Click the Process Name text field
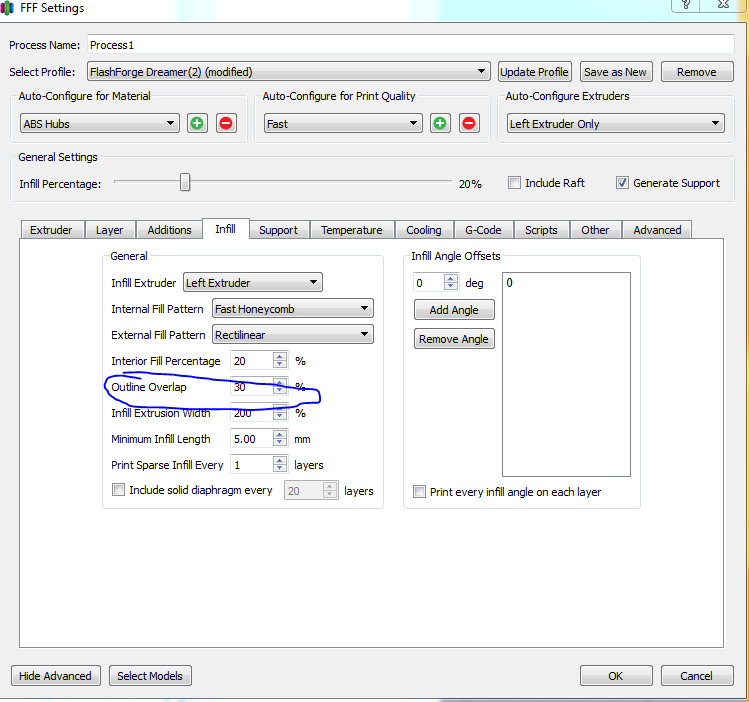The width and height of the screenshot is (749, 702). tap(410, 45)
